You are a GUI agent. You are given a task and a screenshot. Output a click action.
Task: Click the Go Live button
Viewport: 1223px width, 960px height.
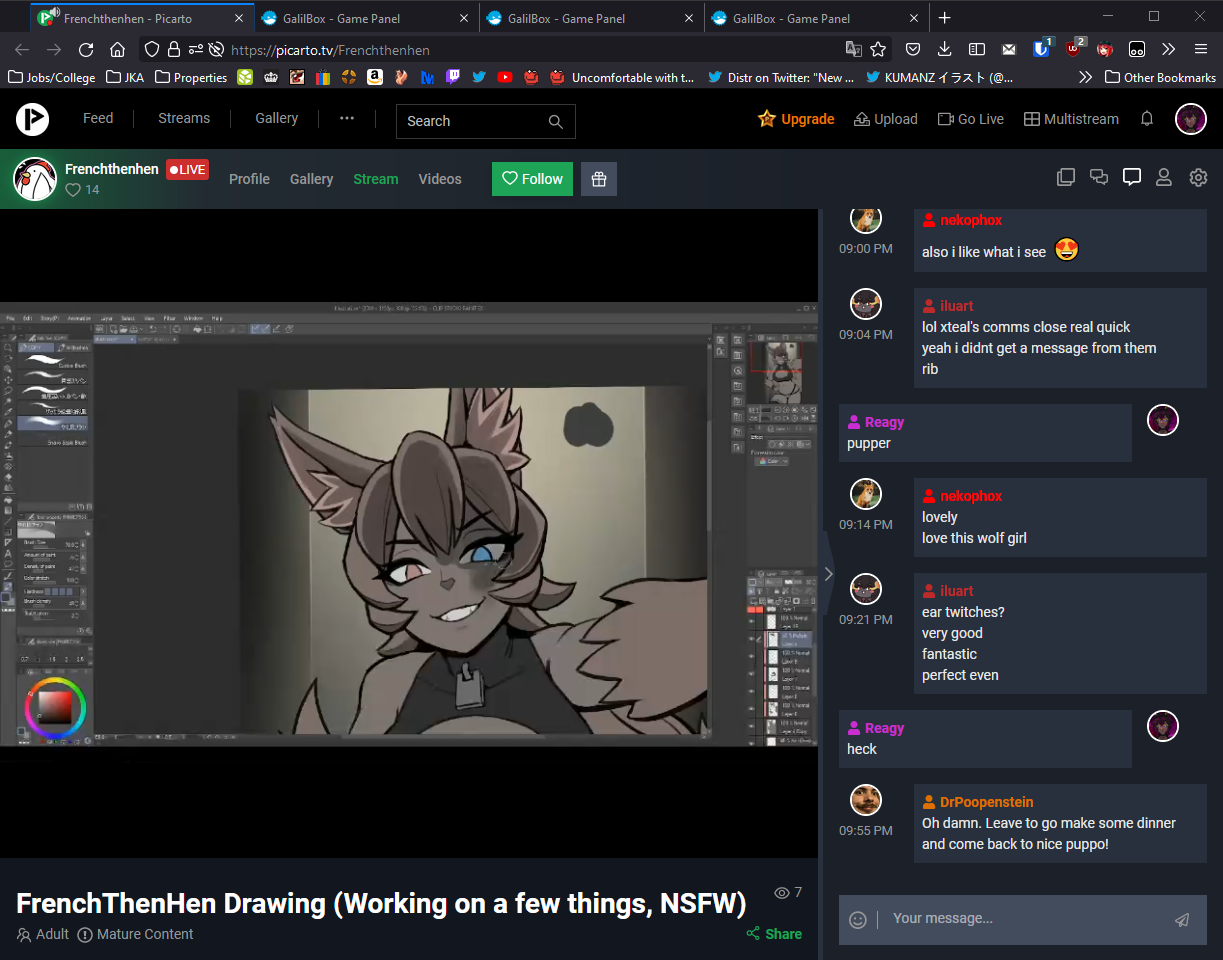click(x=970, y=119)
